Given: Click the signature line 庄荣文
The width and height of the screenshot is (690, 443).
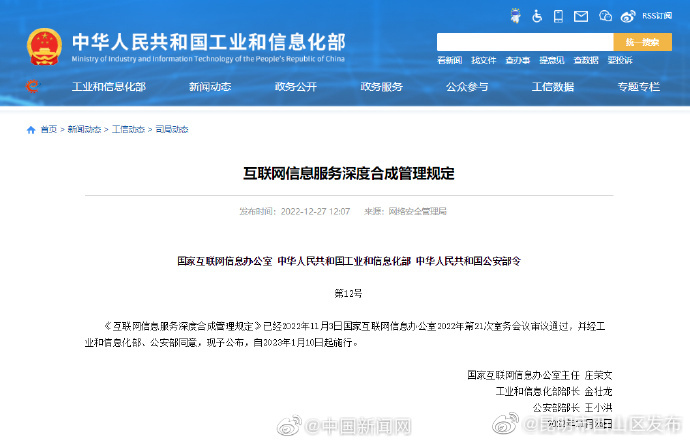Looking at the screenshot, I should point(540,375).
